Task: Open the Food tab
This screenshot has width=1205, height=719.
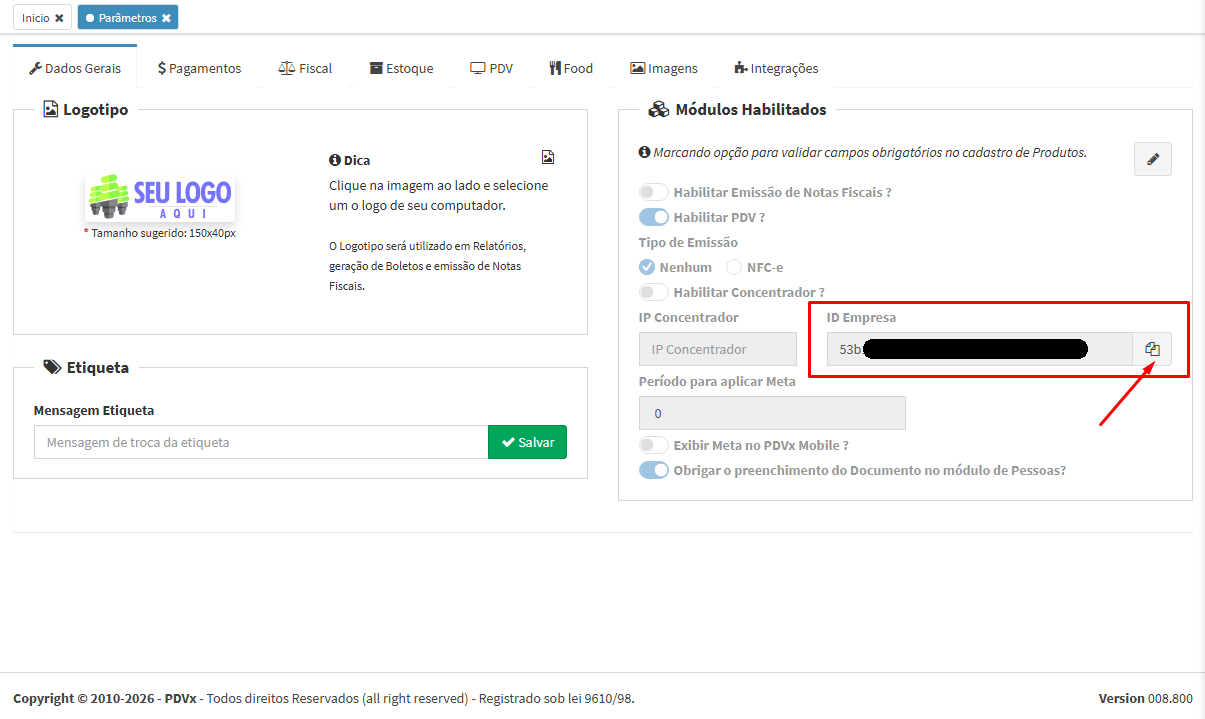Action: pyautogui.click(x=571, y=68)
